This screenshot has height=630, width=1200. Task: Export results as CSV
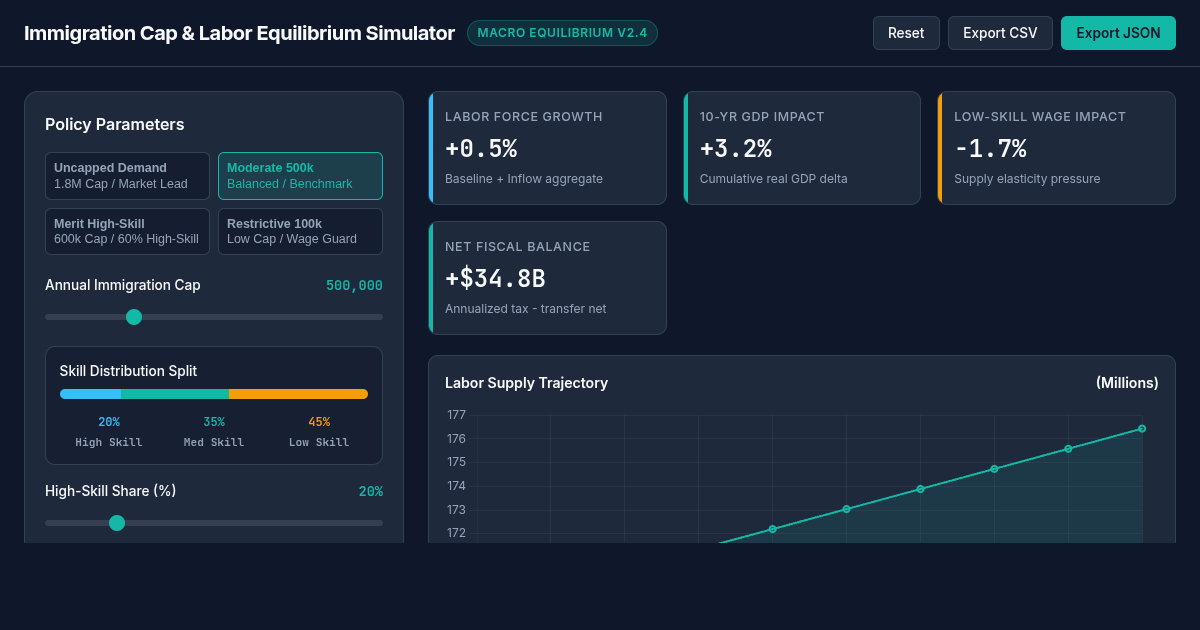point(1000,33)
